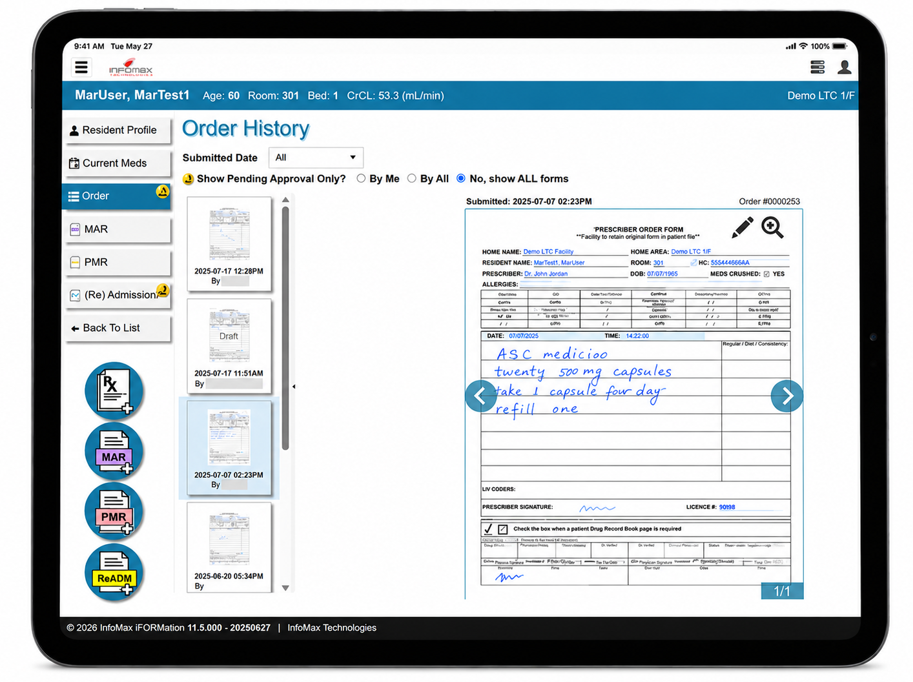Click alert badge on (Re) Admission
Screen dimensions: 913x682
point(162,290)
